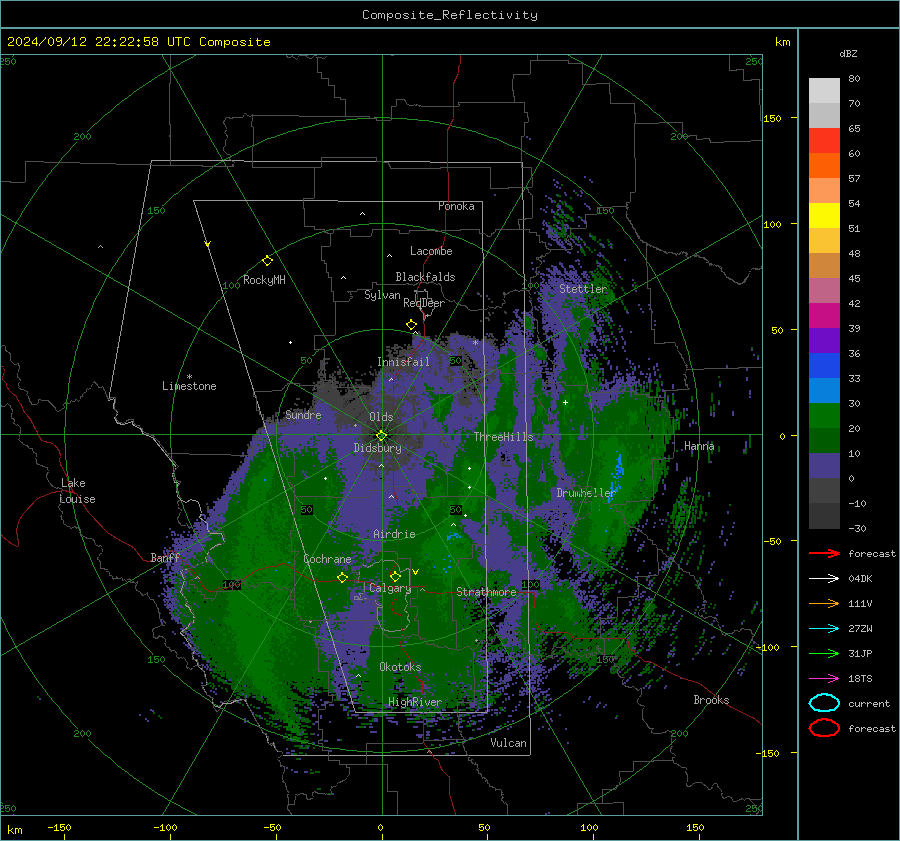
Task: Click the dBZ legend heading
Action: click(848, 53)
